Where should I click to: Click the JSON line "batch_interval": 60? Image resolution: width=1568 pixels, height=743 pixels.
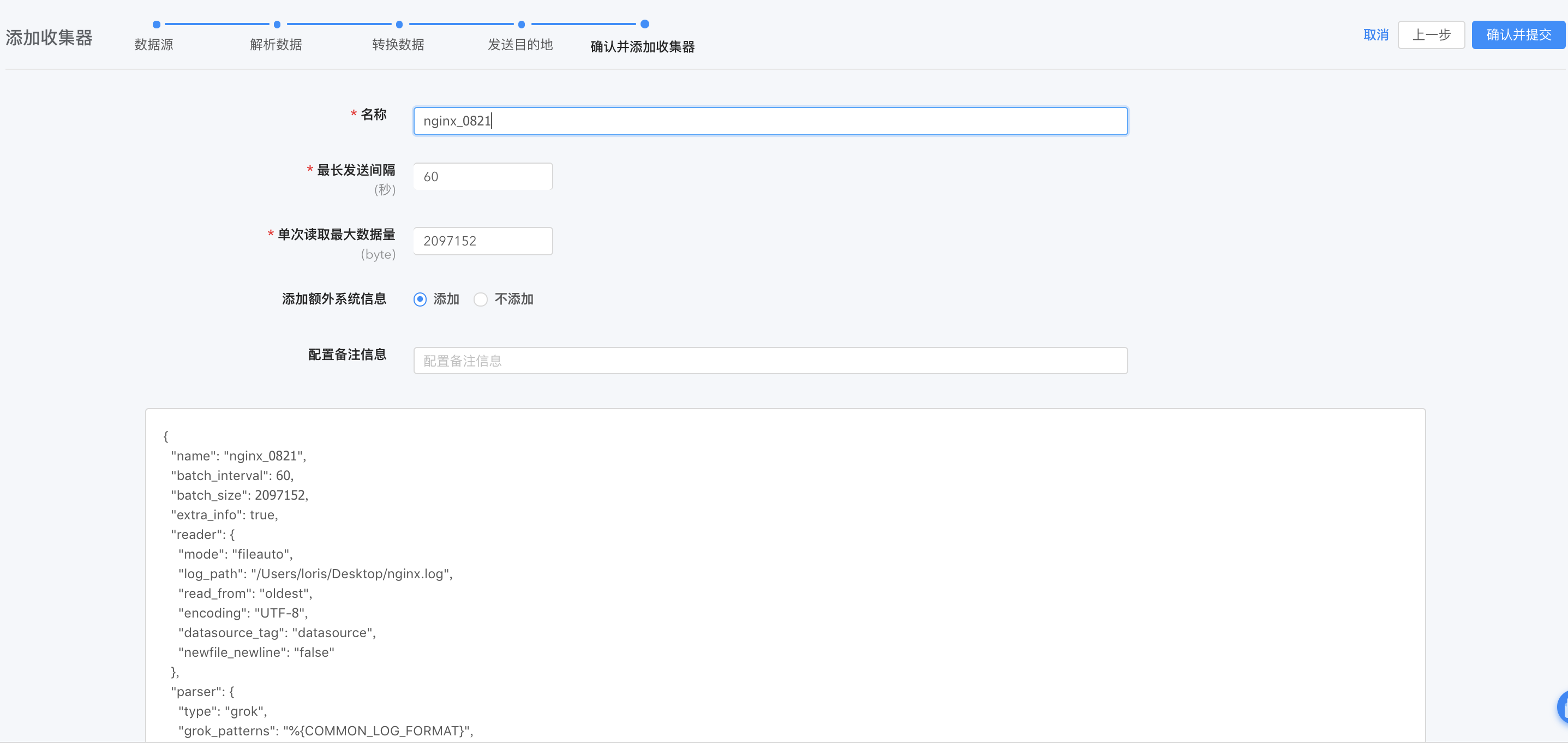232,475
